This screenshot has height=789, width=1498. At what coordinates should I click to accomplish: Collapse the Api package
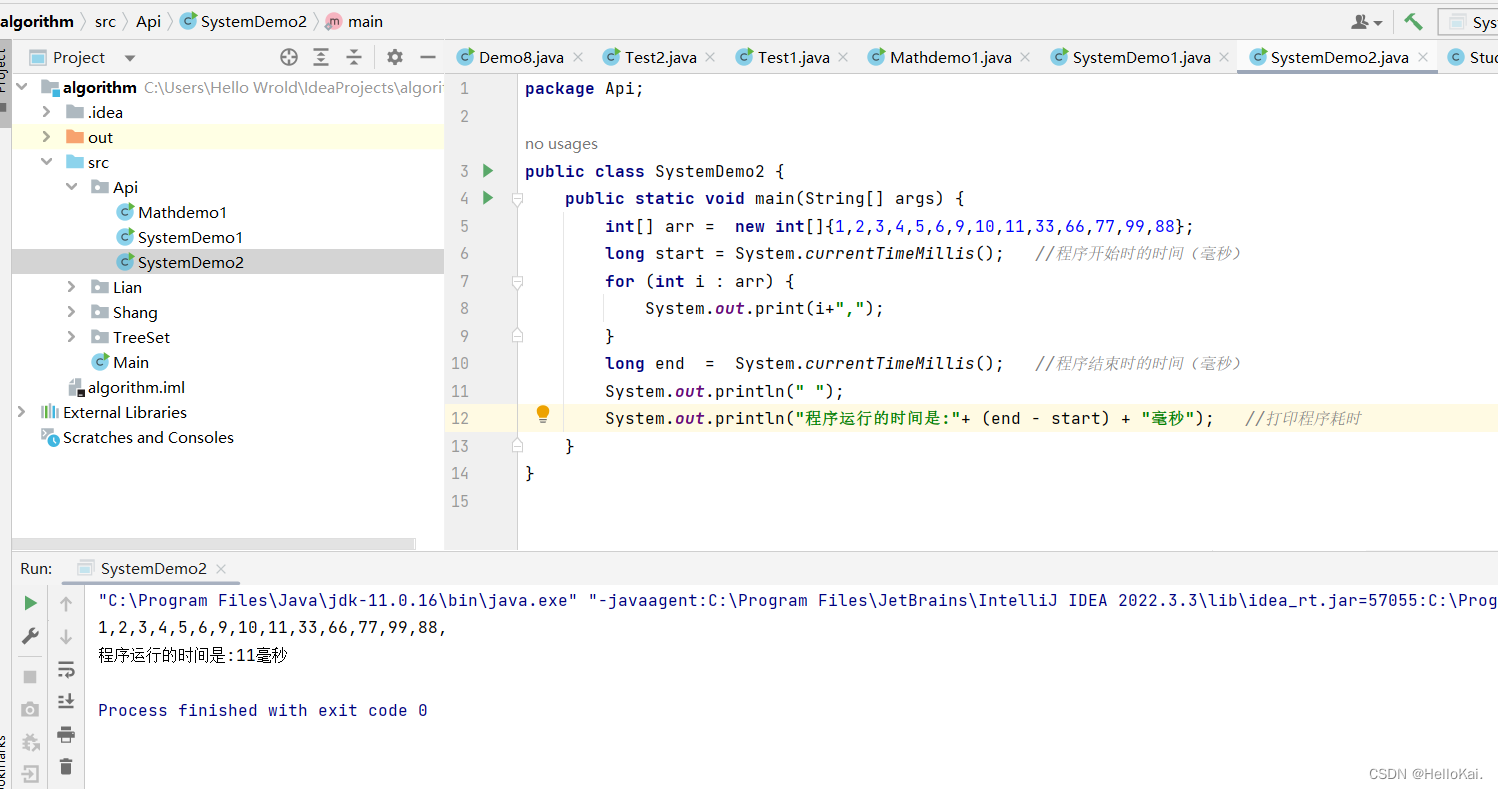coord(71,187)
